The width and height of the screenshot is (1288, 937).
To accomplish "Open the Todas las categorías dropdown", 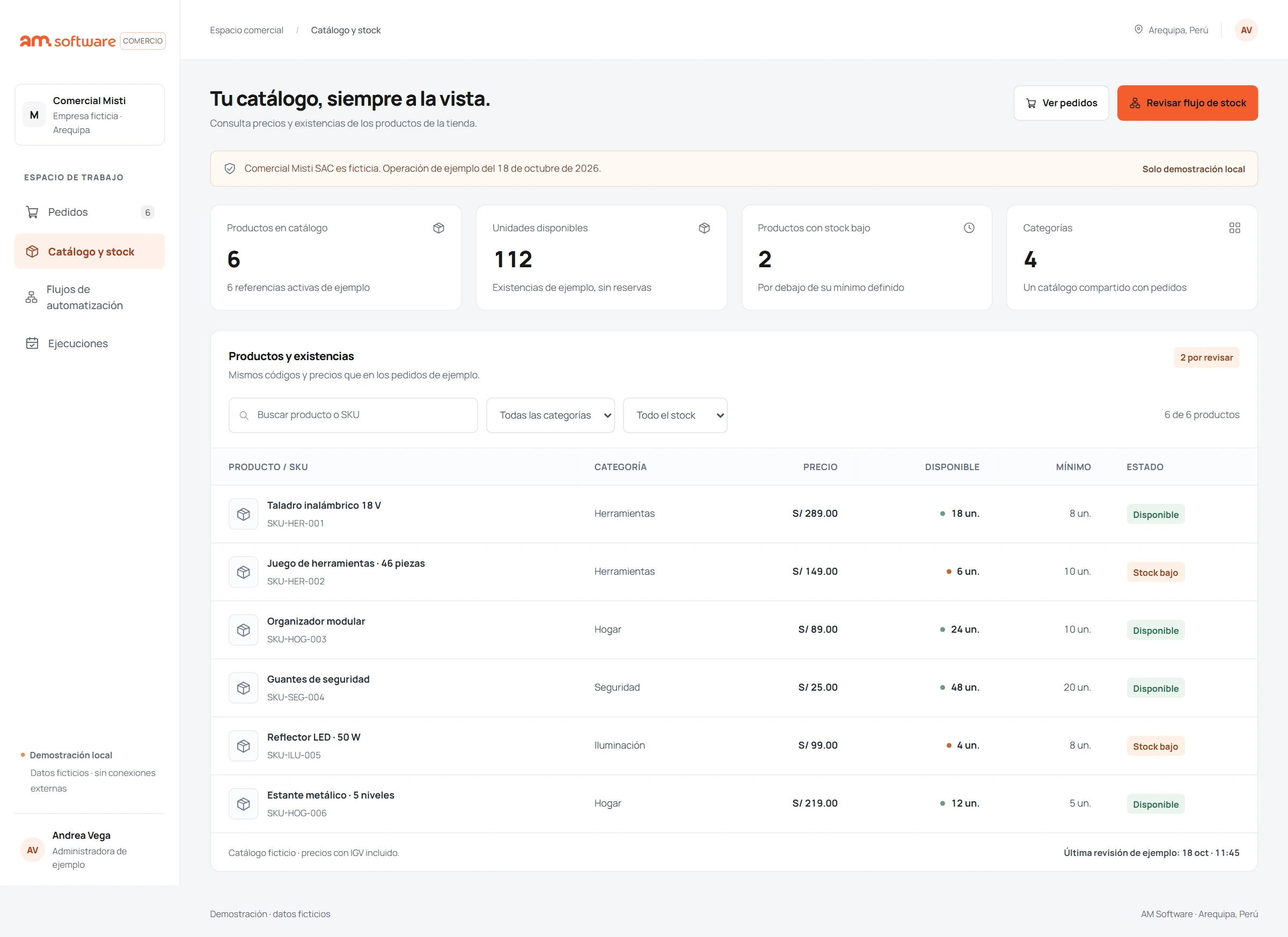I will coord(550,415).
